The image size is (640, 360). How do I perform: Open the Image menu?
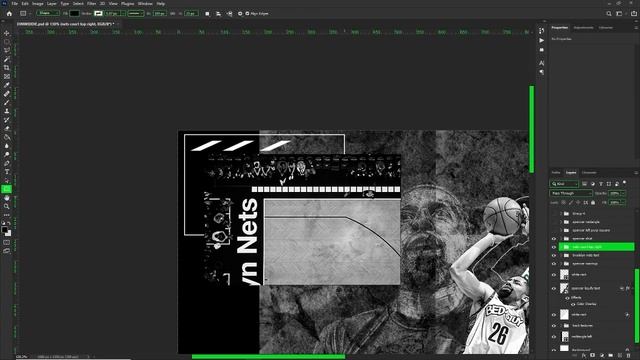38,4
